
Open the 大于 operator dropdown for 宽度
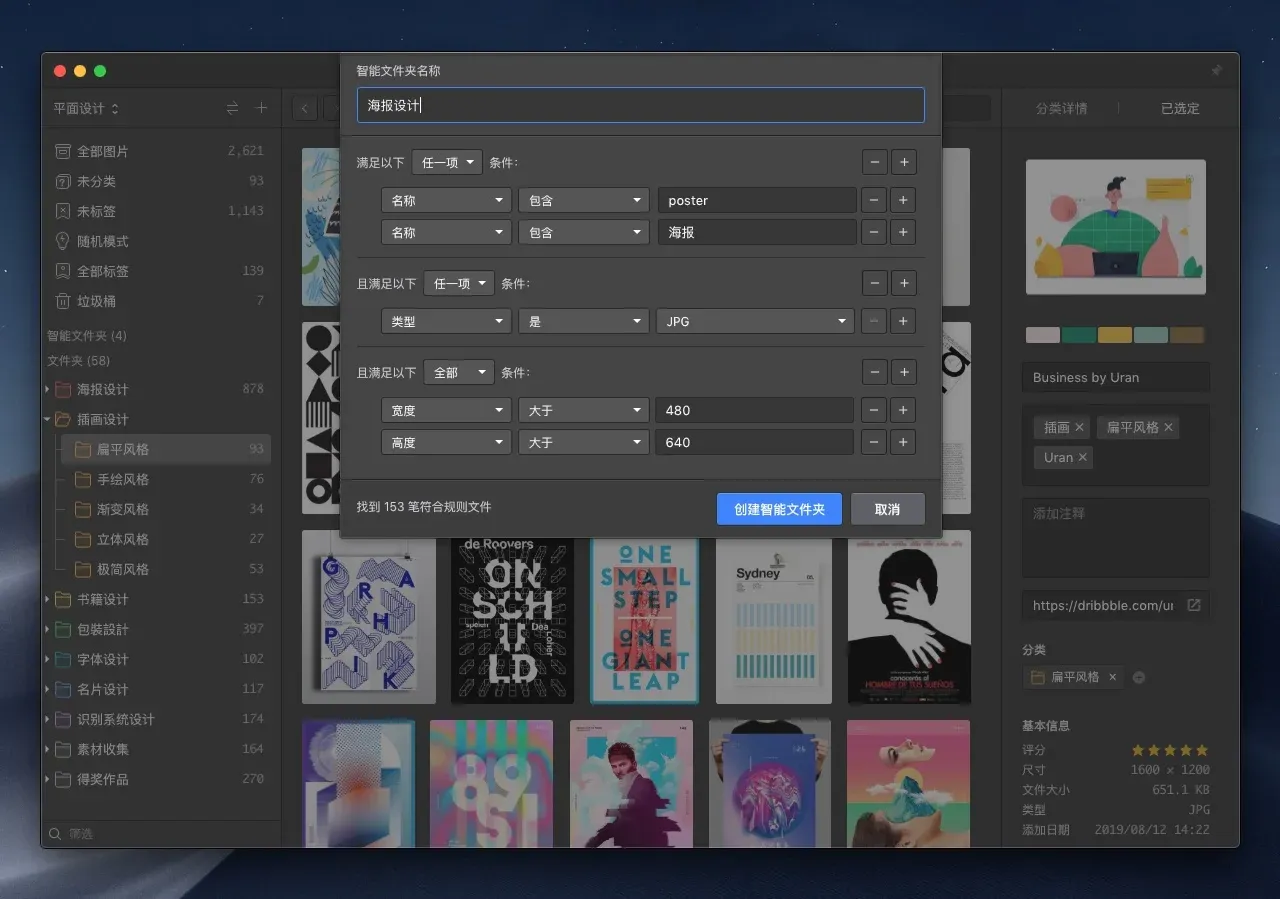[x=584, y=410]
